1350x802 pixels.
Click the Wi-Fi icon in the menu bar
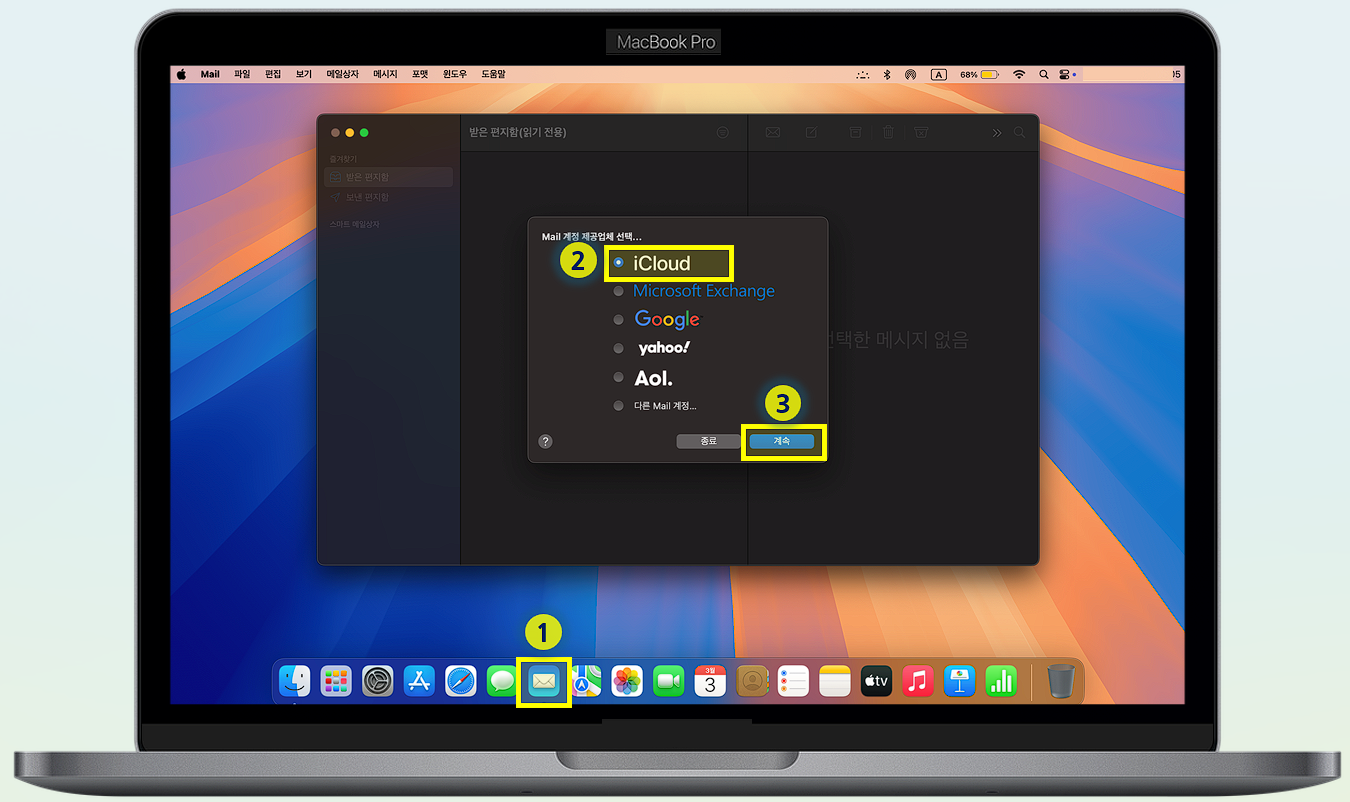(1019, 73)
